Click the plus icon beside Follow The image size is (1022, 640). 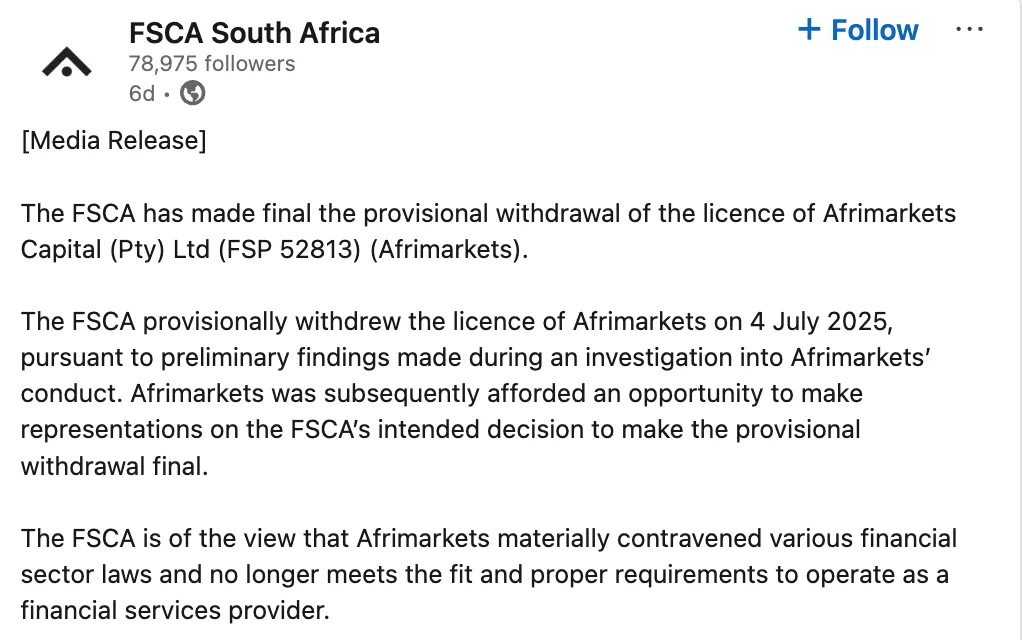(x=809, y=29)
